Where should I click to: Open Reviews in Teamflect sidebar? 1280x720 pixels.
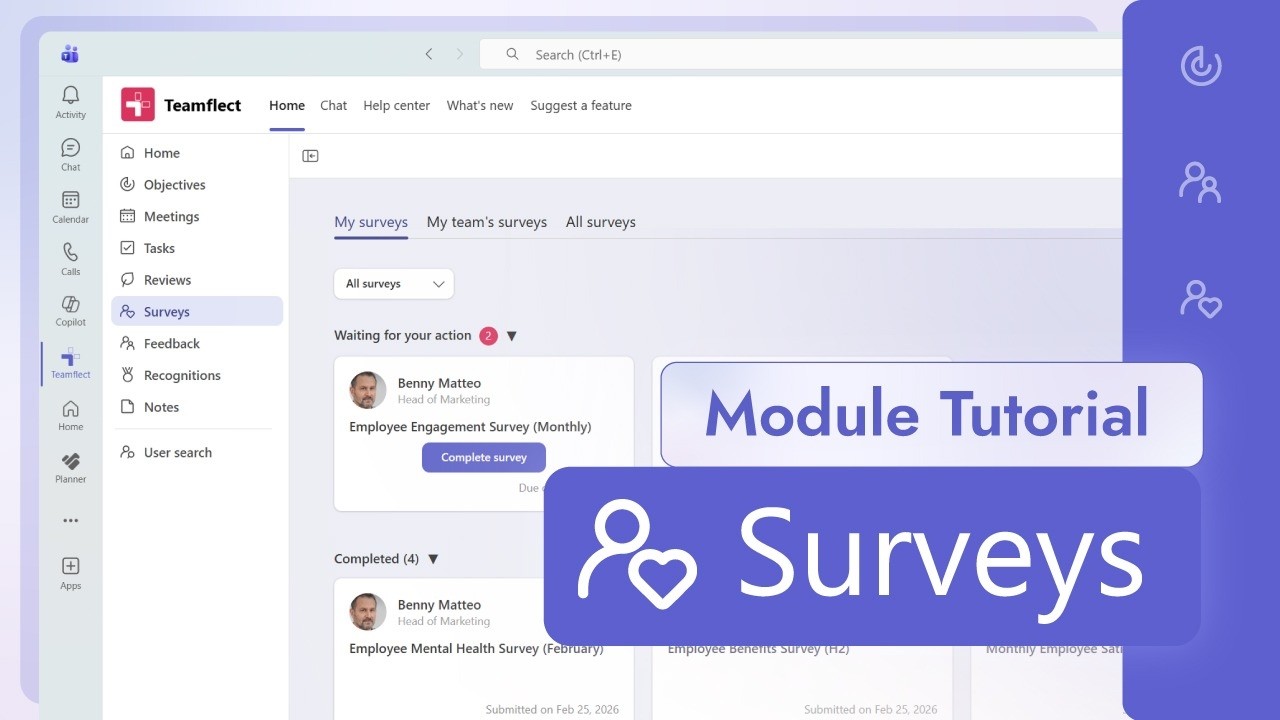point(197,280)
